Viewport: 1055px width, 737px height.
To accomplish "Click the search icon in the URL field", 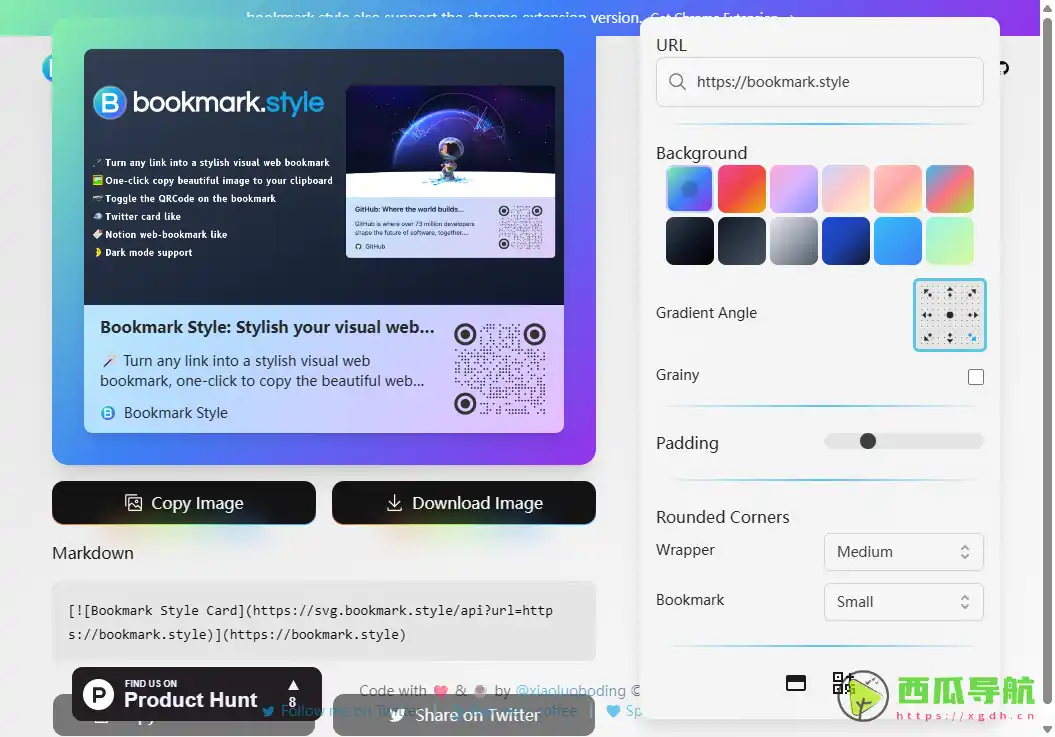I will click(x=677, y=82).
